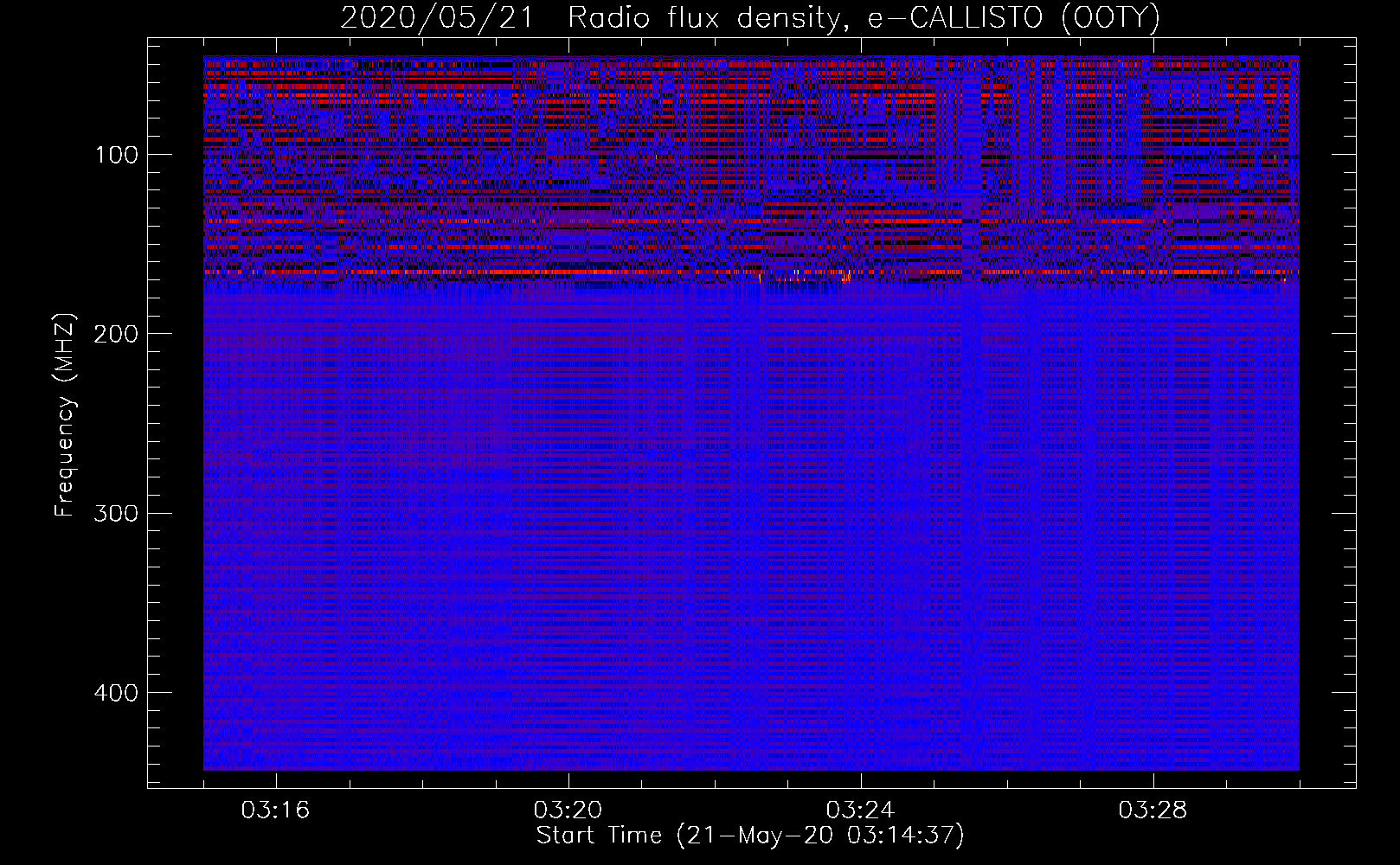Image resolution: width=1400 pixels, height=865 pixels.
Task: Click the 03:24 time tick label
Action: [860, 811]
